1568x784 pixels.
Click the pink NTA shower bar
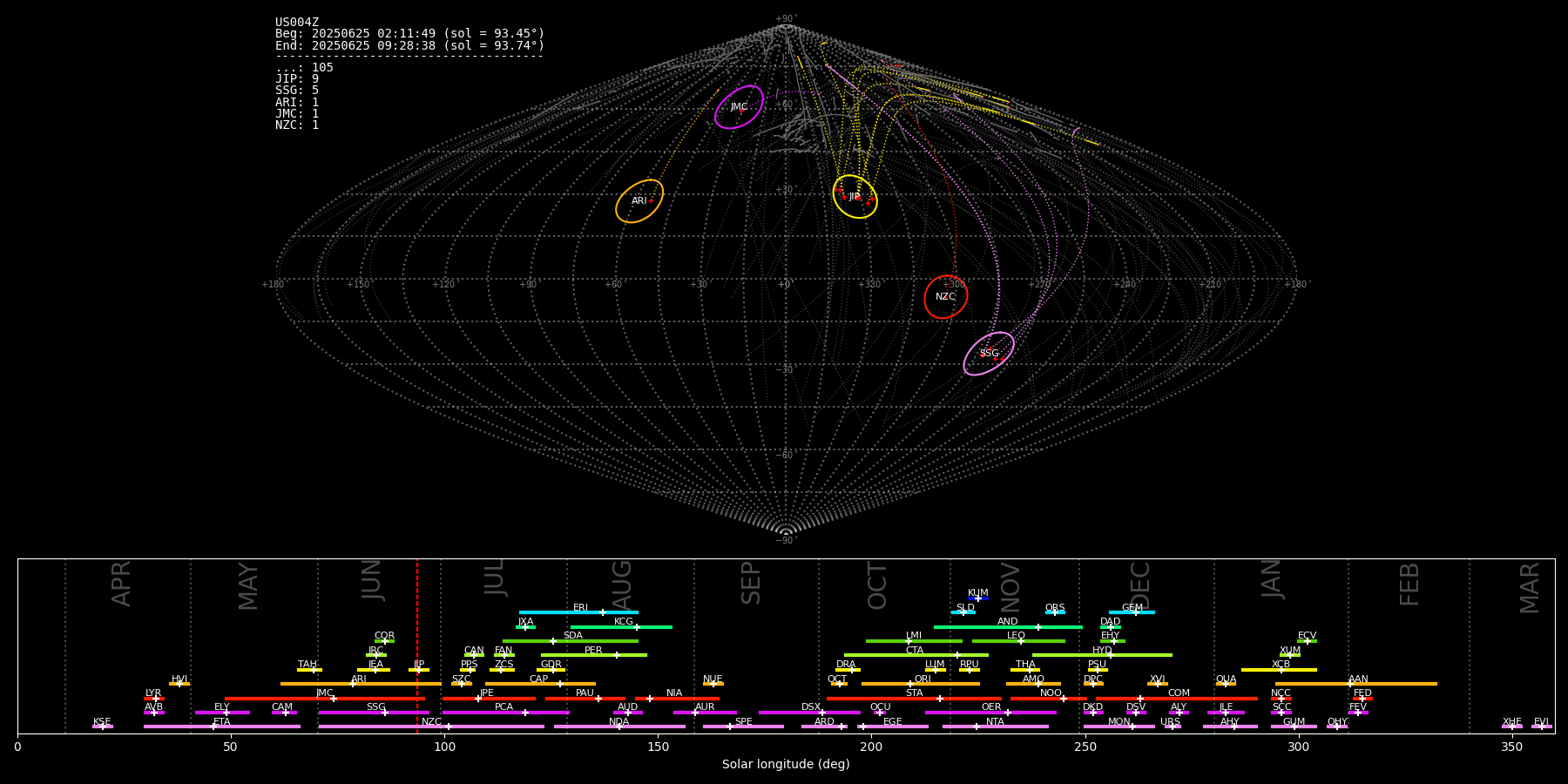(995, 727)
